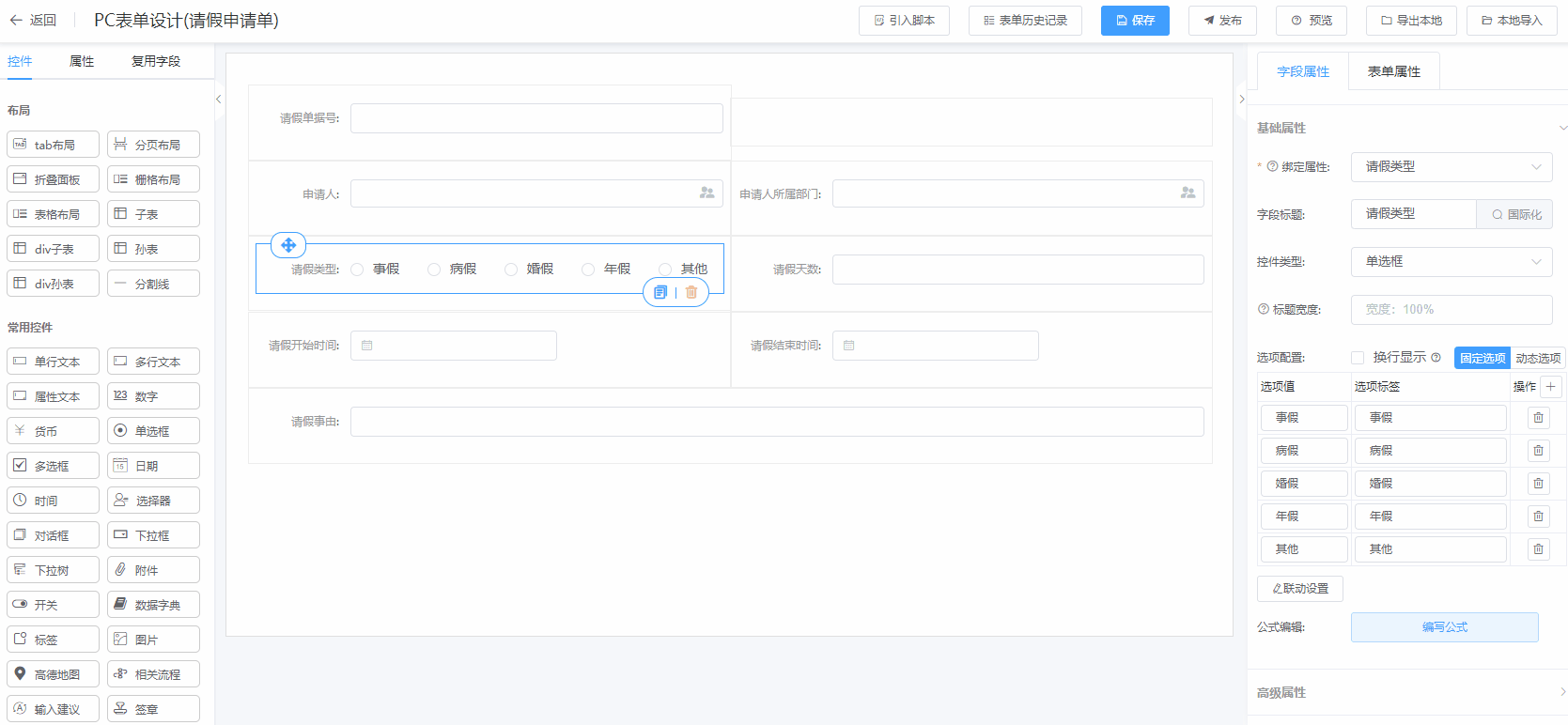Viewport: 1568px width, 725px height.
Task: Switch to the 表单属性 tab
Action: pos(1393,71)
